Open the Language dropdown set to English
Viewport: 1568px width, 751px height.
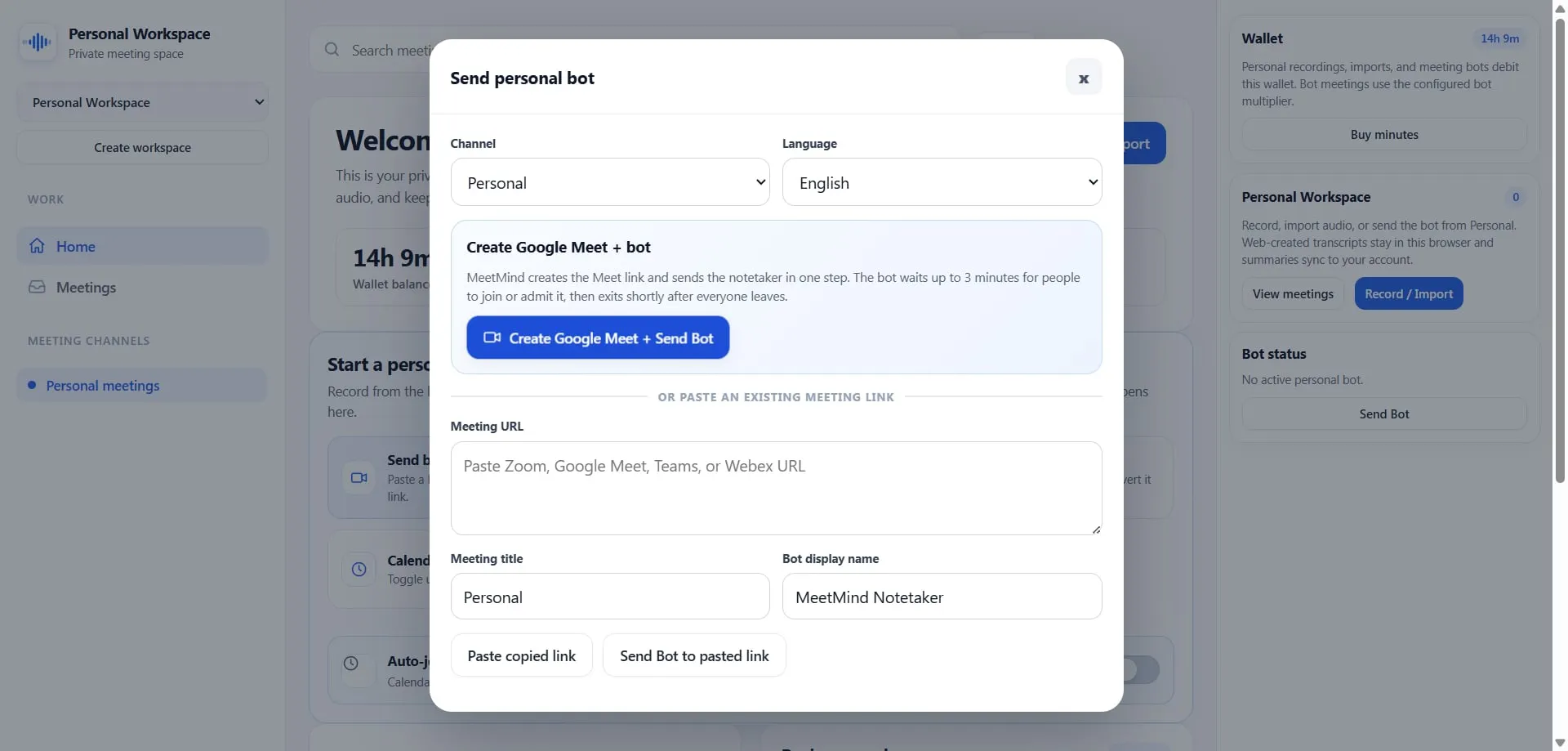(x=942, y=182)
